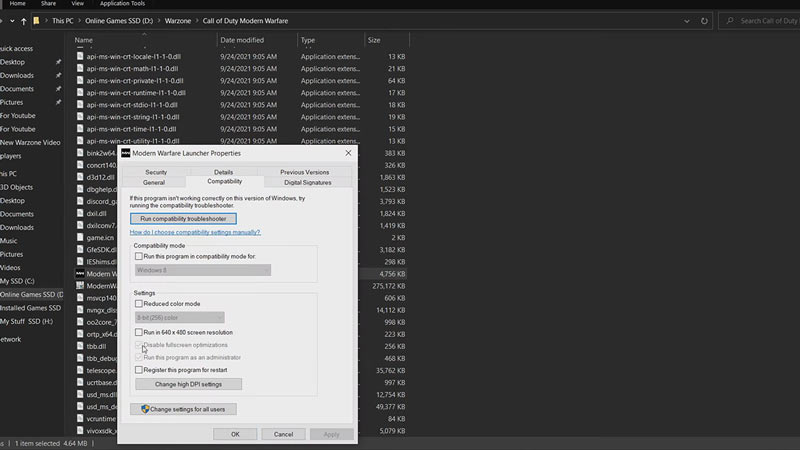Enable Run this program in compatibility mode
This screenshot has height=450, width=800.
(138, 256)
